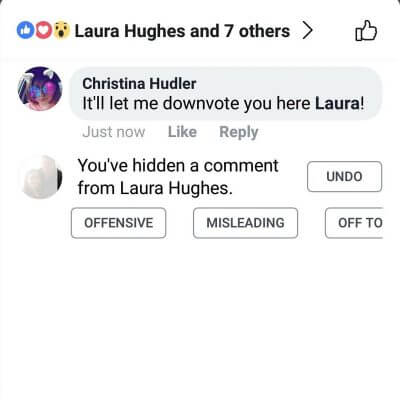
Task: Click the blue Like reaction icon
Action: pyautogui.click(x=25, y=30)
